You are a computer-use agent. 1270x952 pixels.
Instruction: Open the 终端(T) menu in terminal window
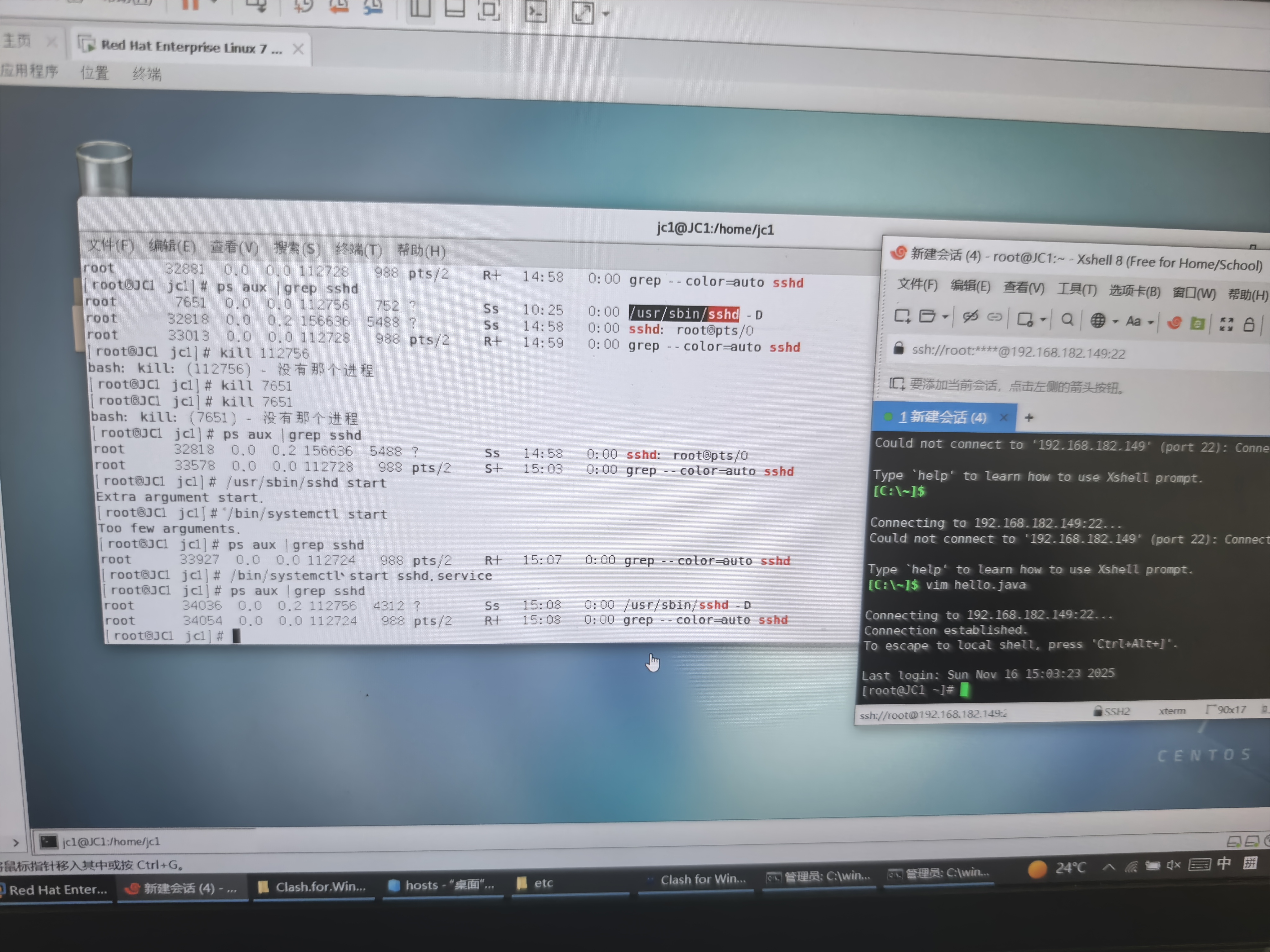pos(358,249)
